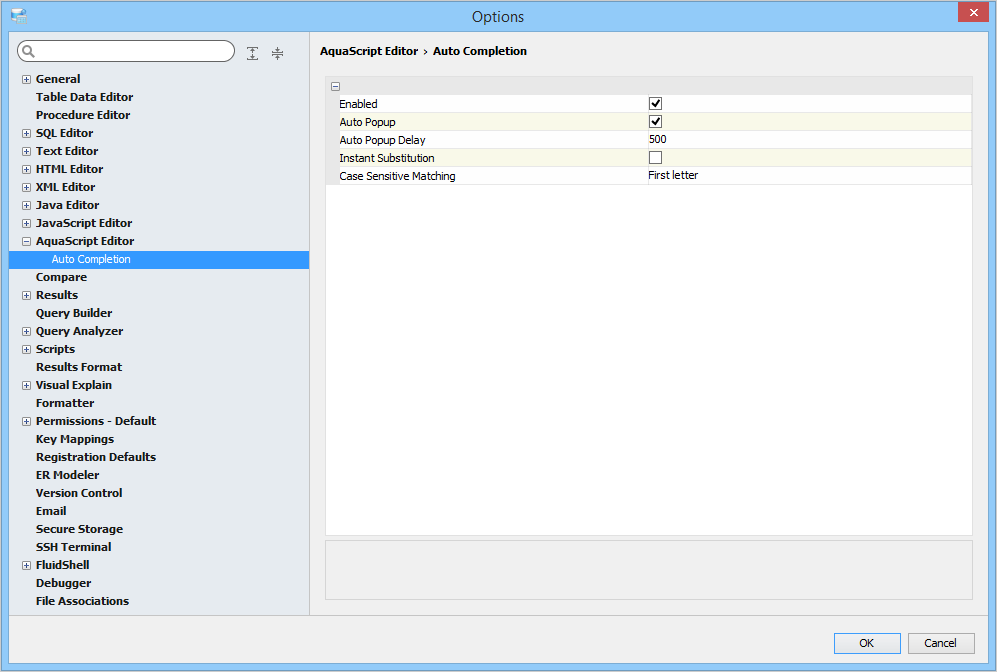Expand the FluidShell node
Viewport: 997px width, 672px height.
click(x=26, y=565)
